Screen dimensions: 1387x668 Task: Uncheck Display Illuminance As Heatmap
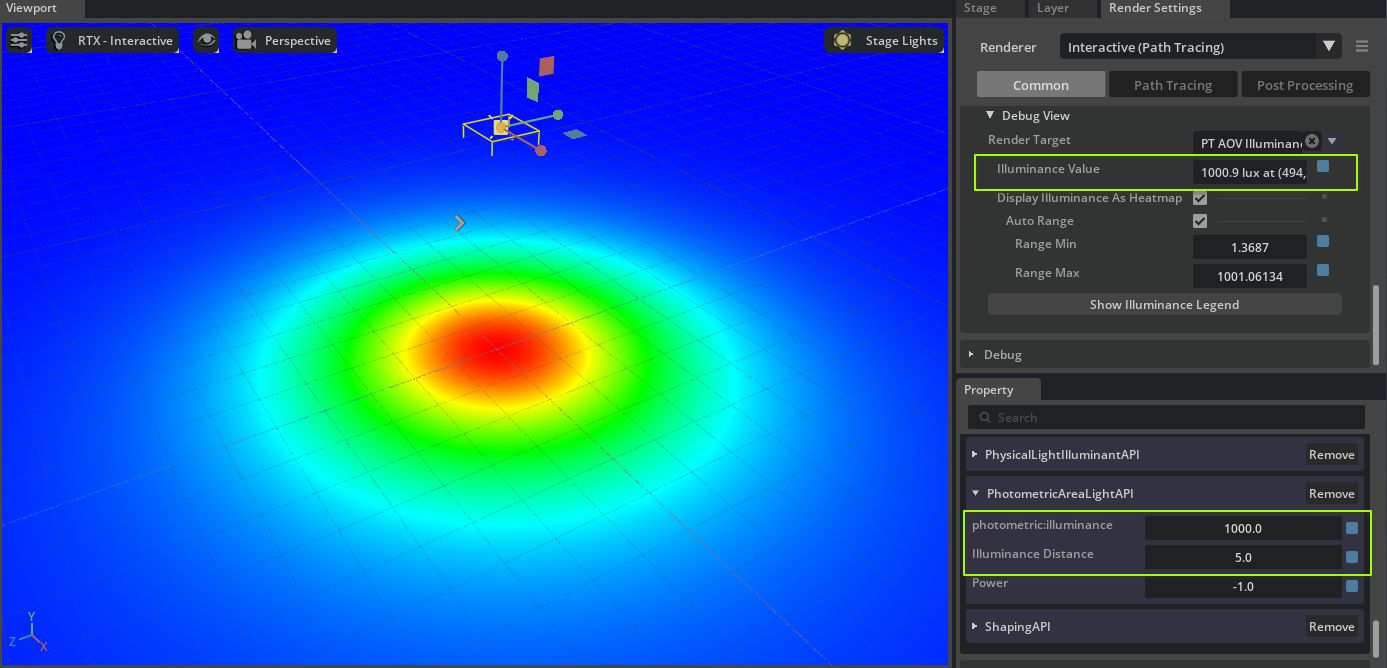tap(1200, 198)
